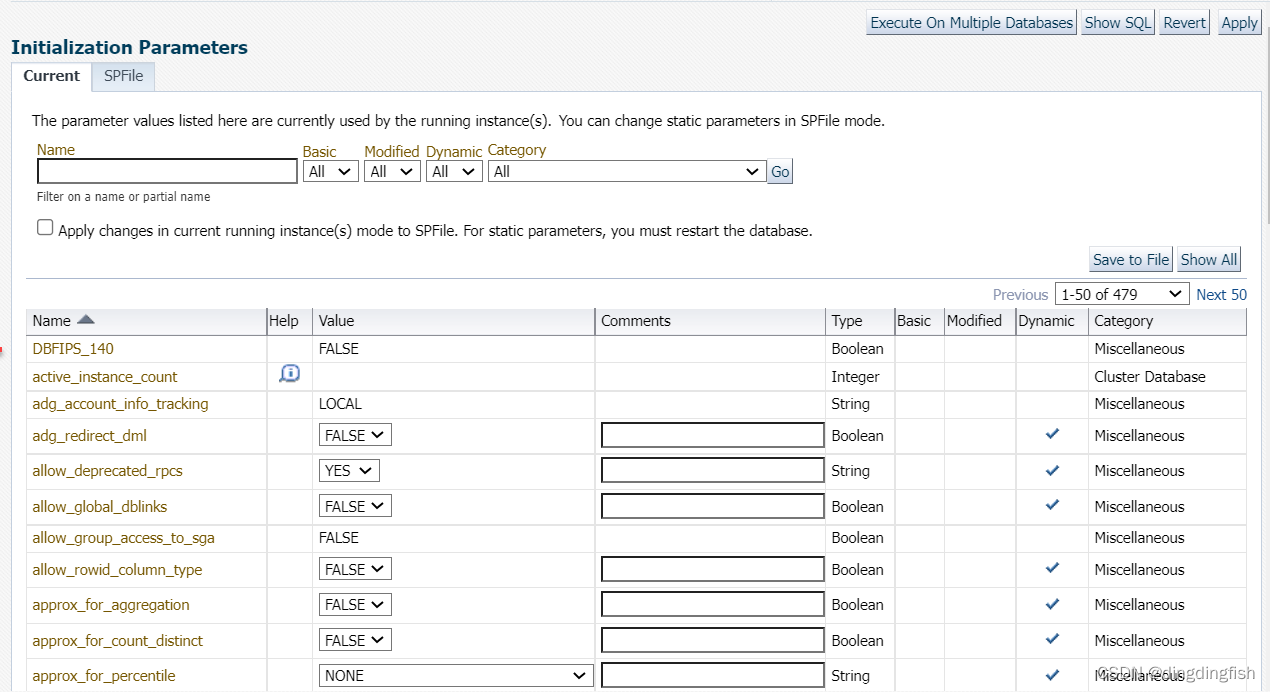Open the allow_rowid_column_type parameter link
This screenshot has width=1270, height=692.
click(x=117, y=569)
